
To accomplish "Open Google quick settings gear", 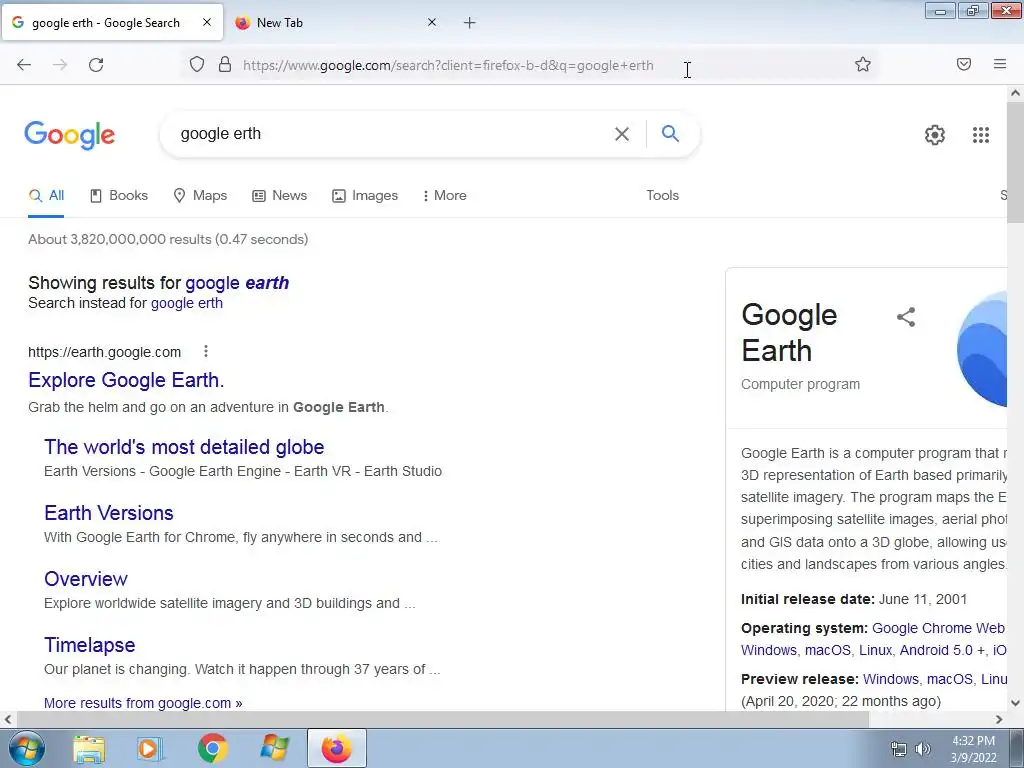I will pos(935,135).
